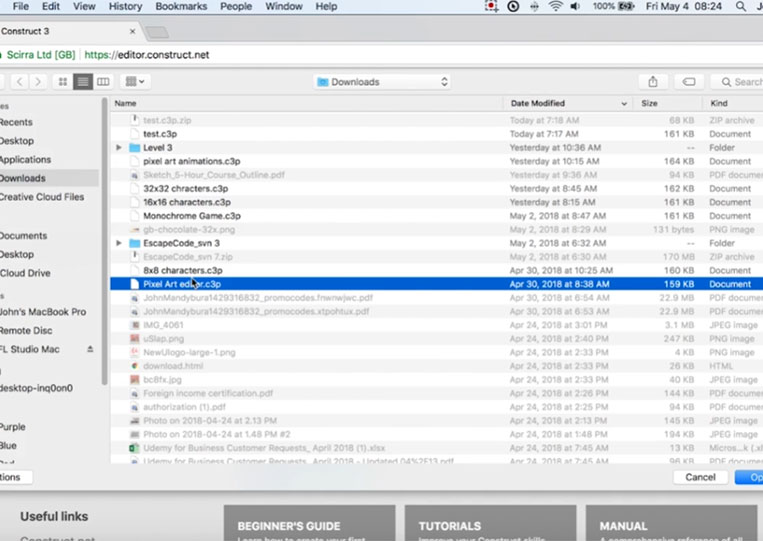Select Pixel Art editor.c3p file
This screenshot has height=541, width=763.
coord(436,284)
